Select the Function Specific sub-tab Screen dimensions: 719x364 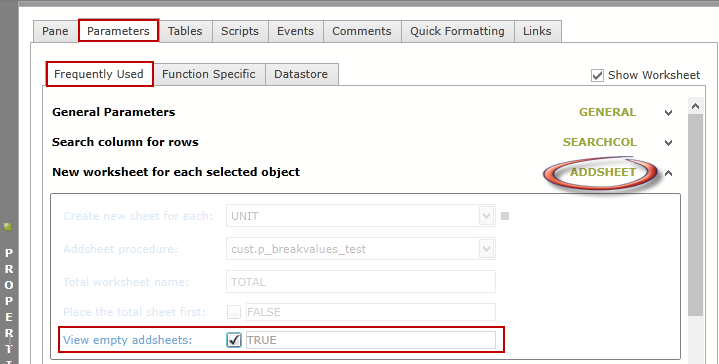(x=209, y=74)
